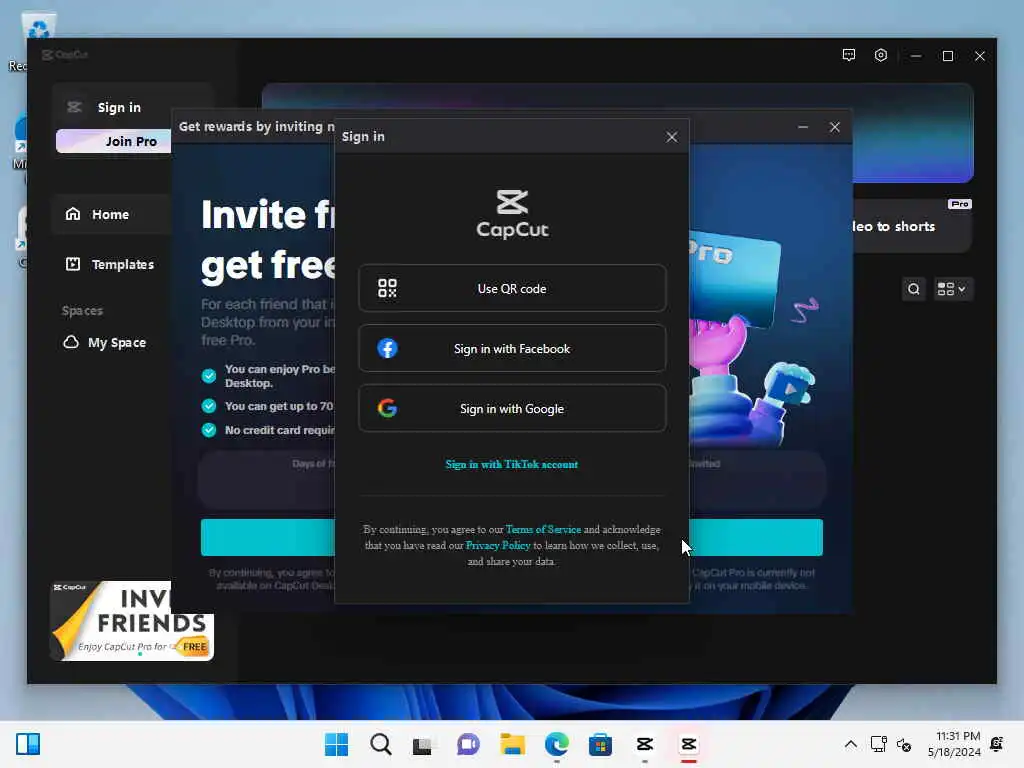This screenshot has width=1024, height=768.
Task: Open File Explorer from taskbar
Action: [513, 744]
